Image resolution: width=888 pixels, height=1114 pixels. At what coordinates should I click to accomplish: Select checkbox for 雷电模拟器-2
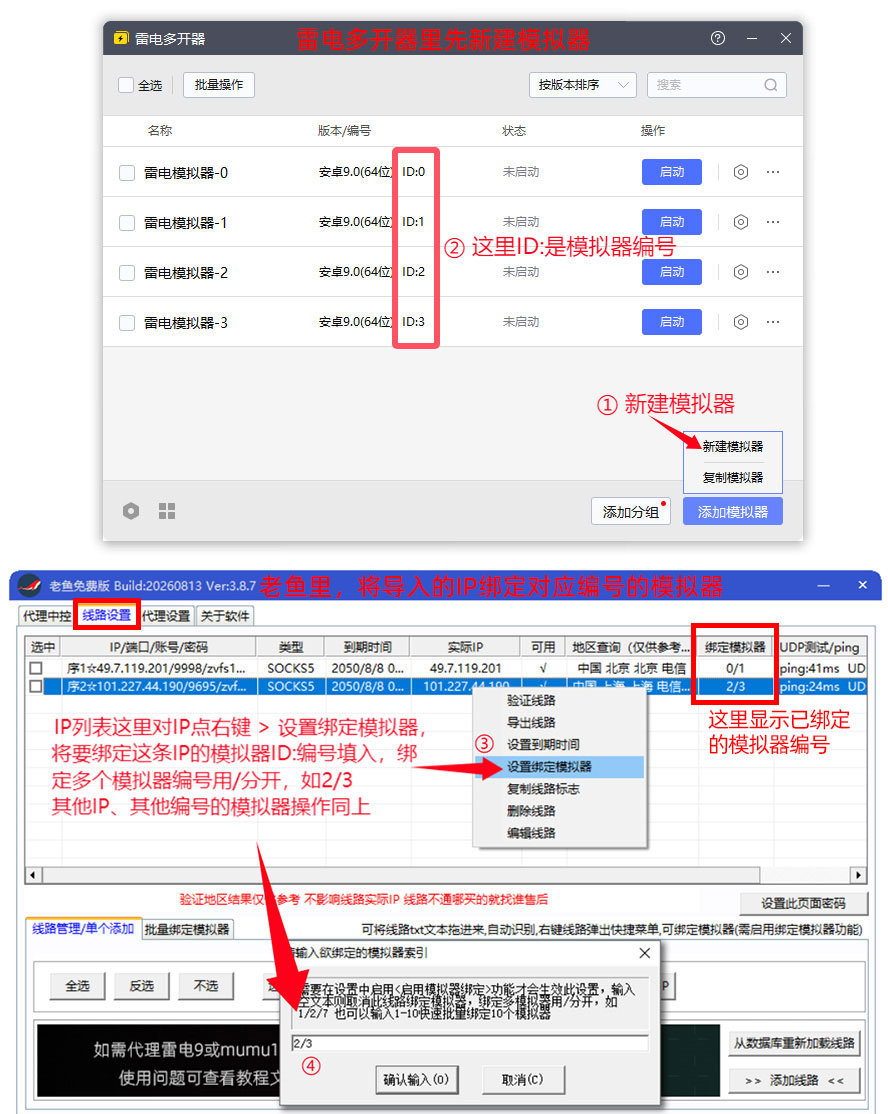126,272
